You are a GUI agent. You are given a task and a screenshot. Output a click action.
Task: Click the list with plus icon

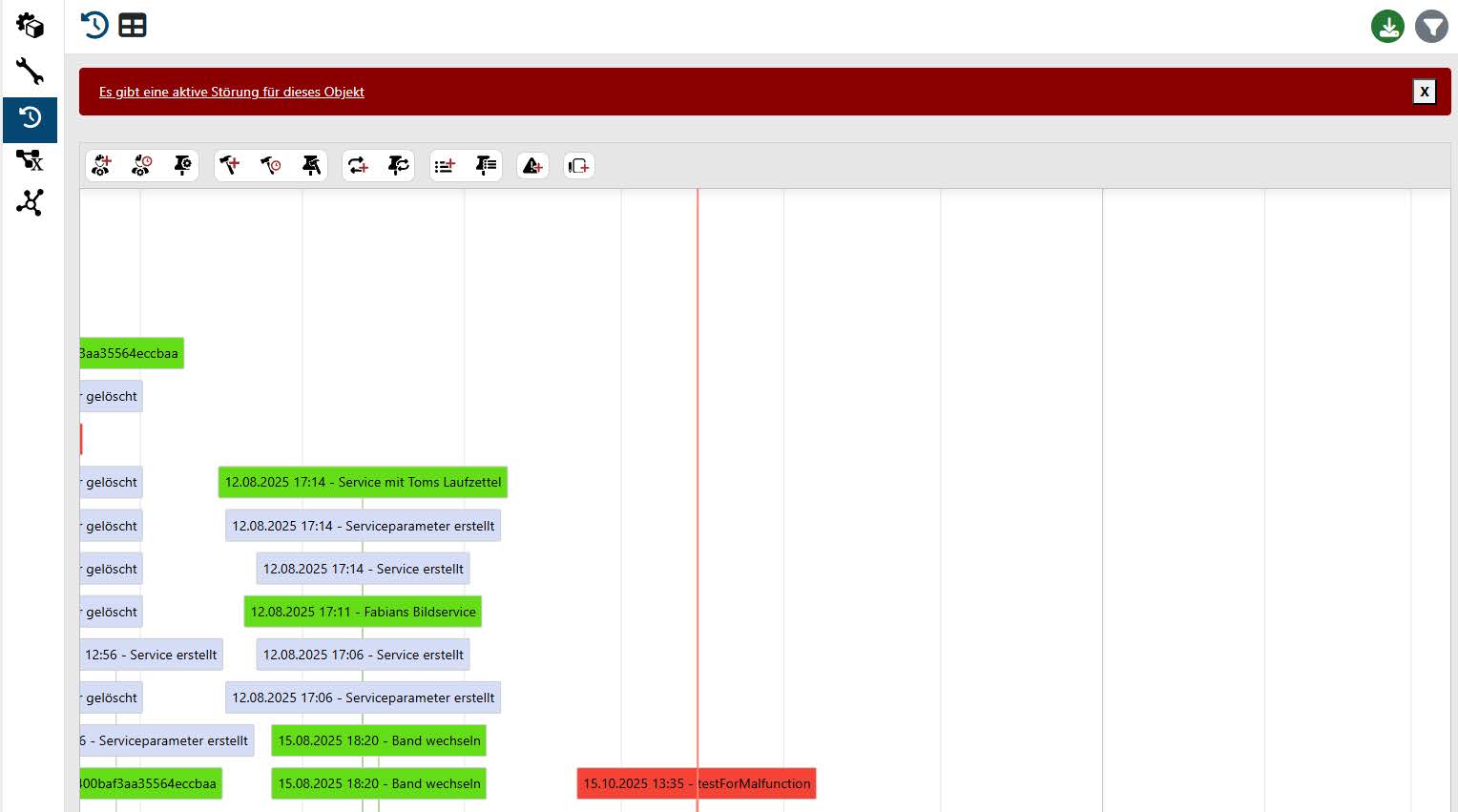pyautogui.click(x=445, y=166)
